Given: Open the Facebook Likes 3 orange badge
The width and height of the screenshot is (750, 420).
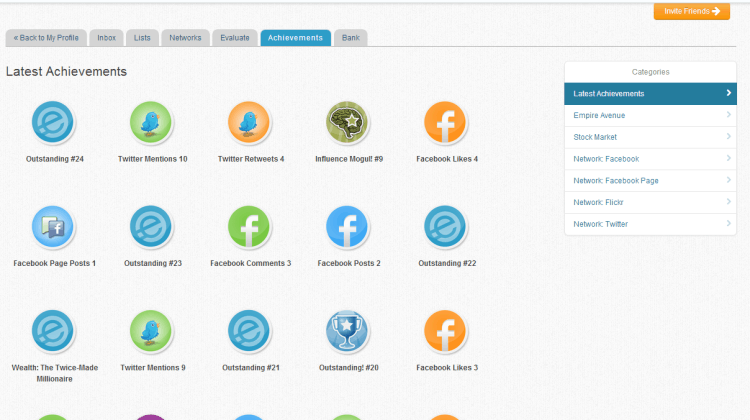Looking at the screenshot, I should pyautogui.click(x=445, y=331).
